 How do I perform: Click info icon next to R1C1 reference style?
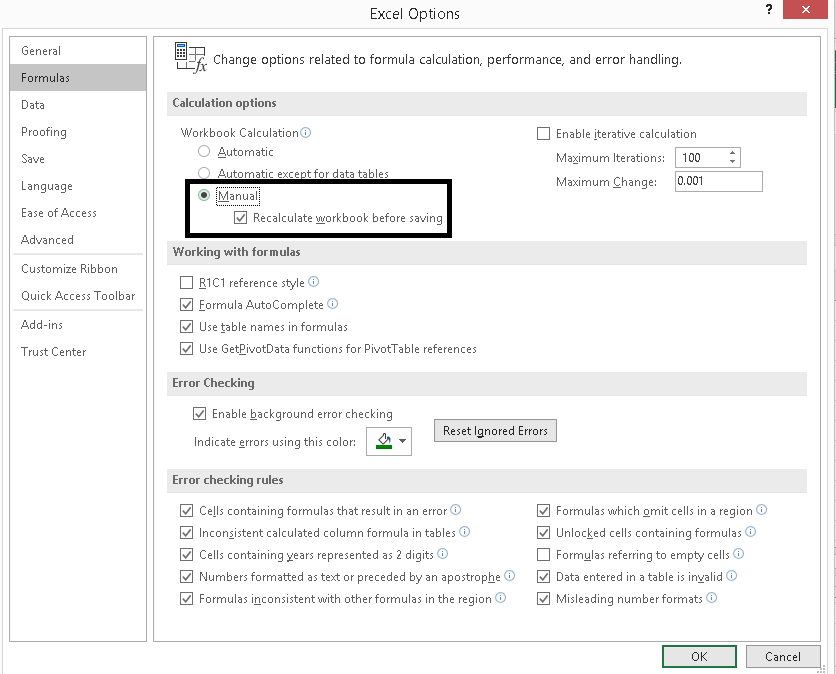pos(314,282)
